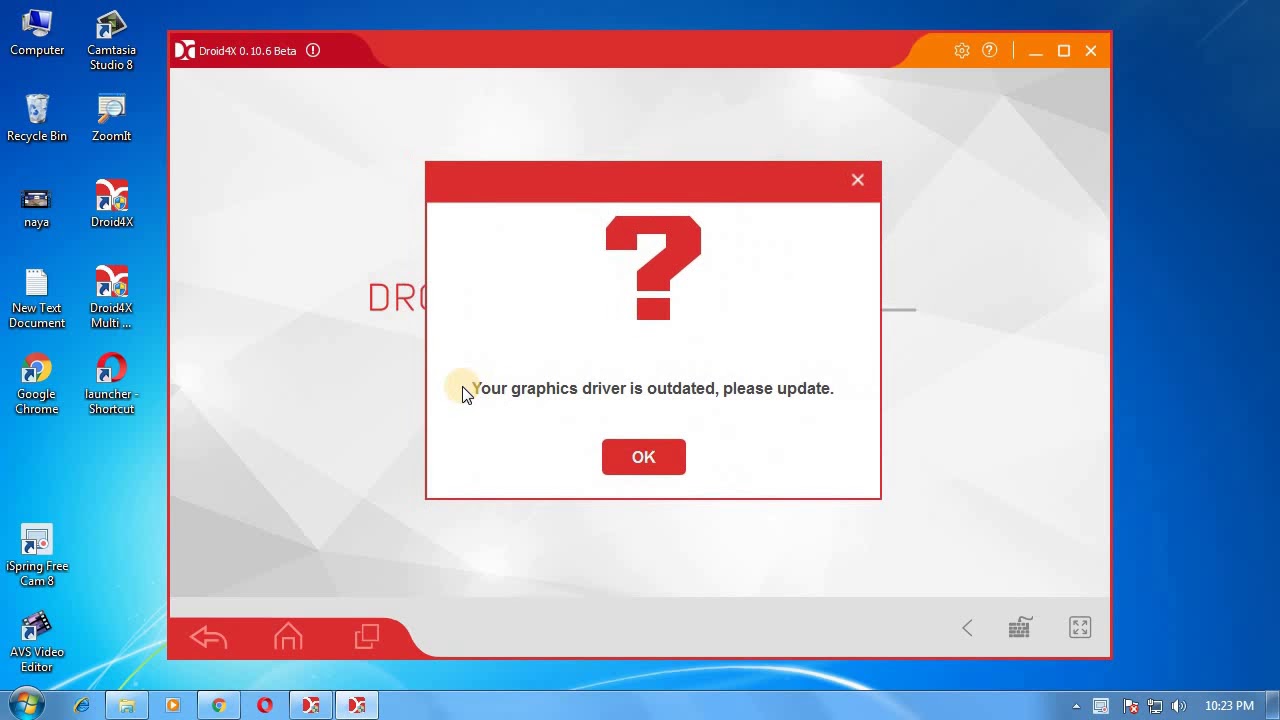This screenshot has width=1280, height=720.
Task: Click the Droid4X logo in title bar
Action: point(184,50)
